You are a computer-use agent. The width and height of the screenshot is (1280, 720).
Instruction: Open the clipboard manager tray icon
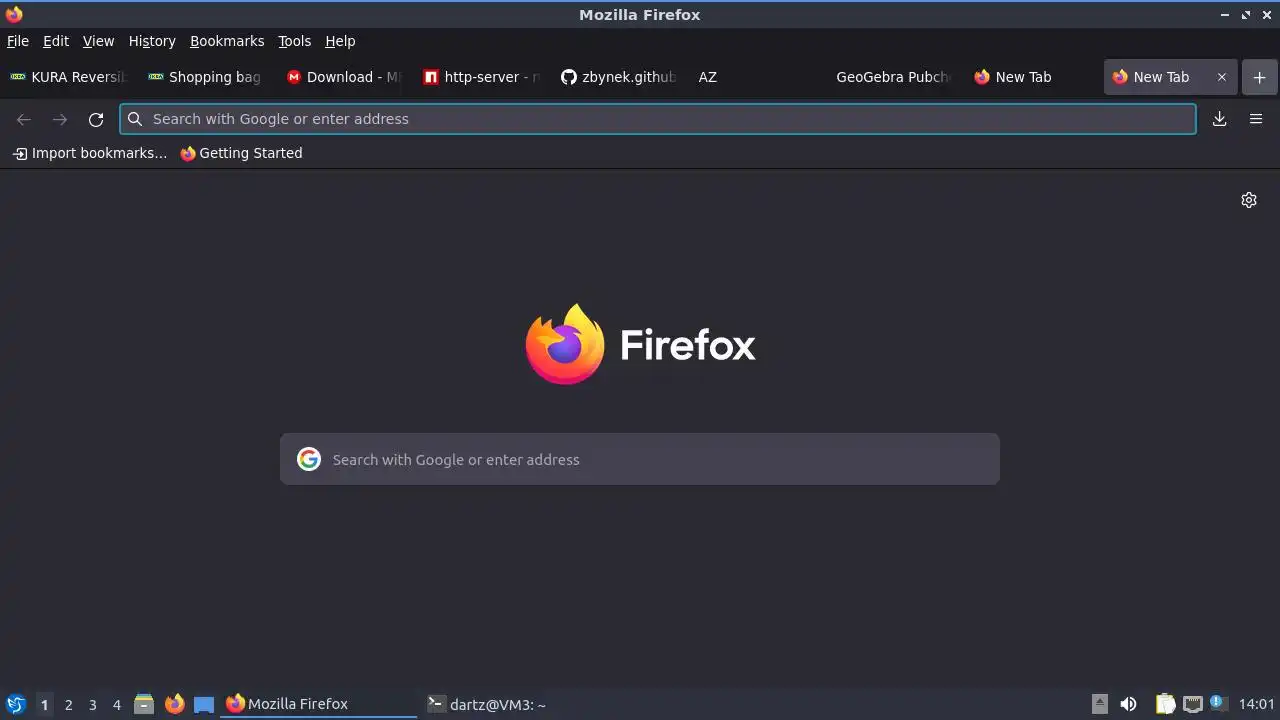[1166, 704]
